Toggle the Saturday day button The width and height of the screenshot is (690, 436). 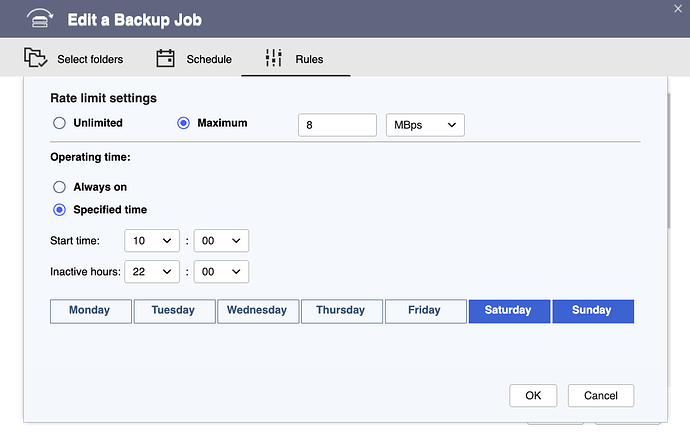[508, 311]
